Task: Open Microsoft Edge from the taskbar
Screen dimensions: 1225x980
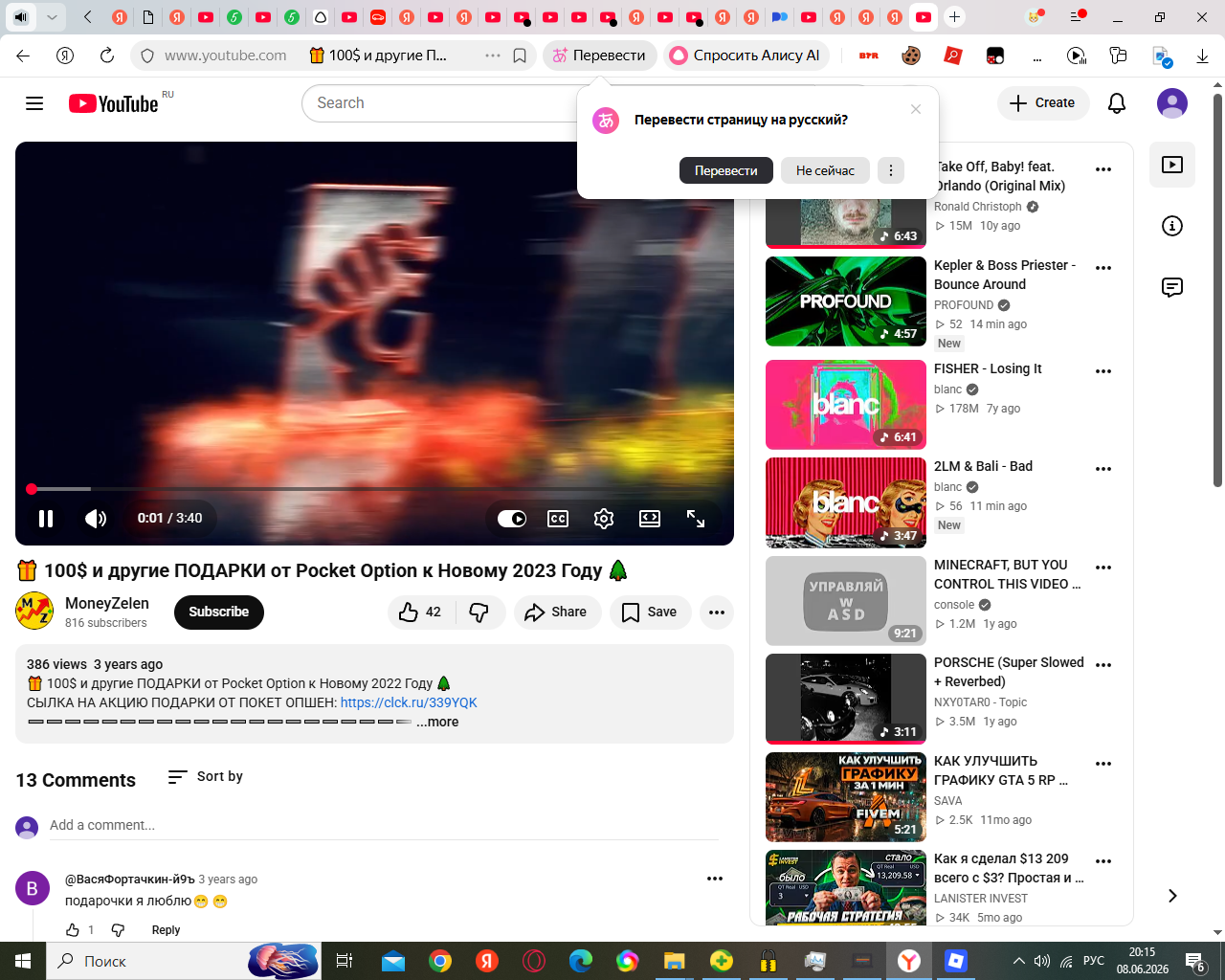Action: point(581,961)
